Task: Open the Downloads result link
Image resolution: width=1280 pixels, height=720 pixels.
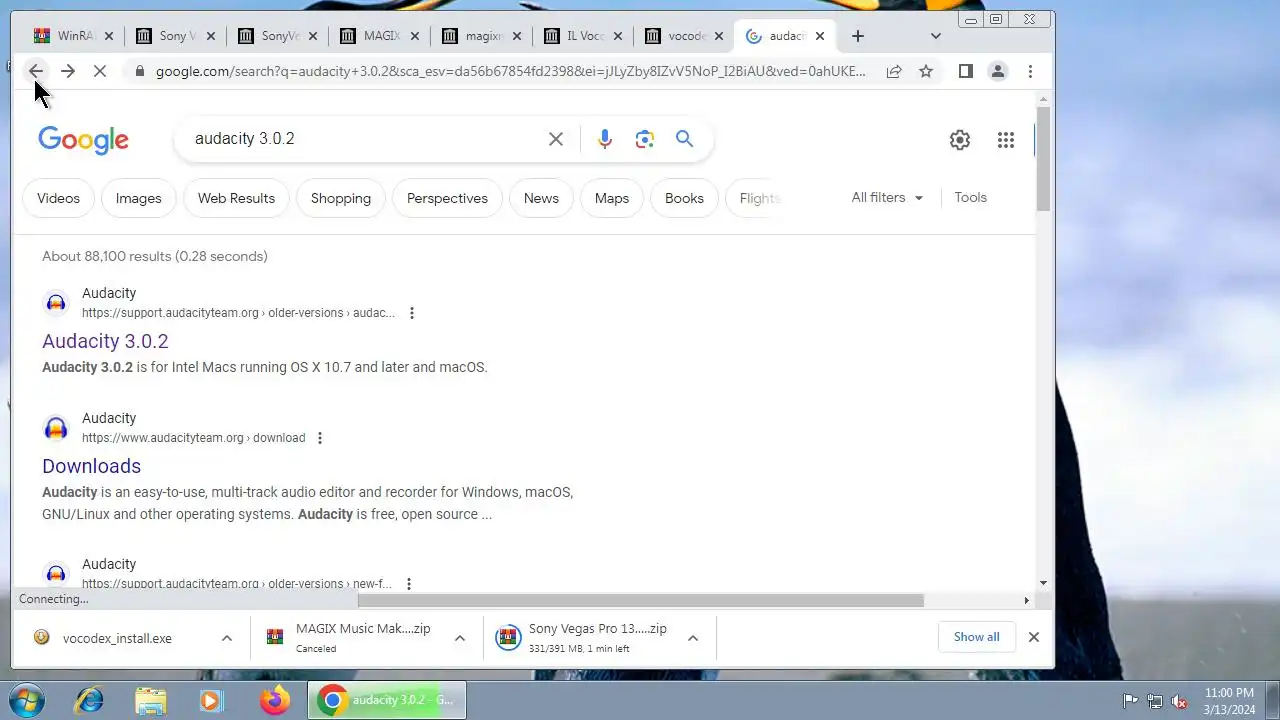Action: pos(91,466)
